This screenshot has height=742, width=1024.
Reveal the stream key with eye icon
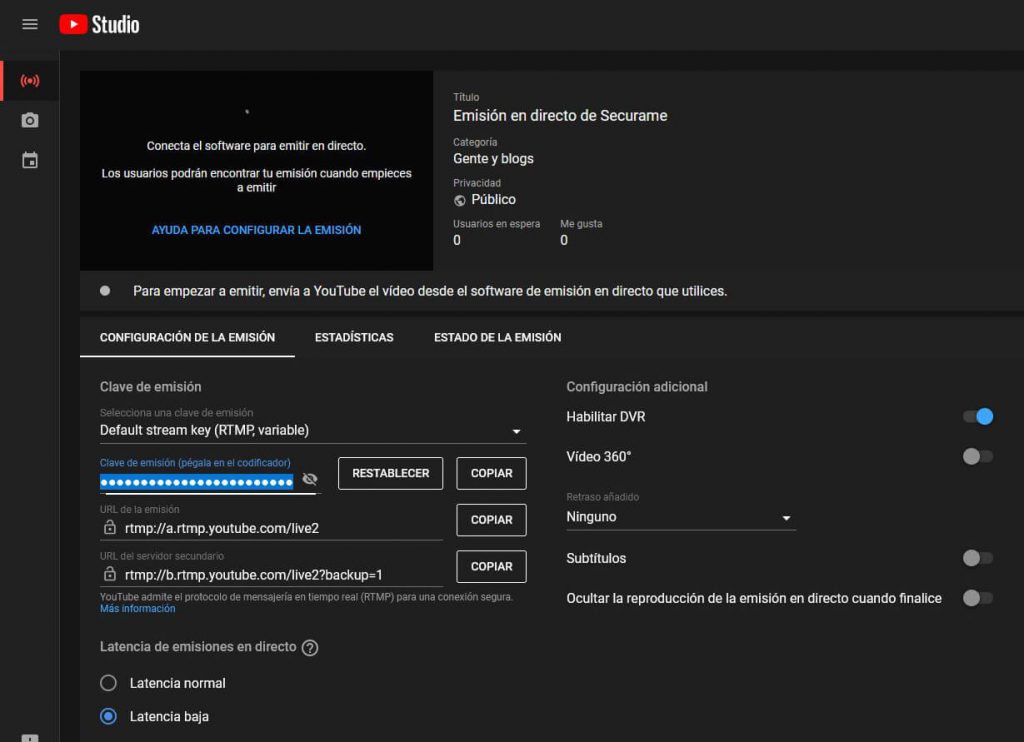310,479
